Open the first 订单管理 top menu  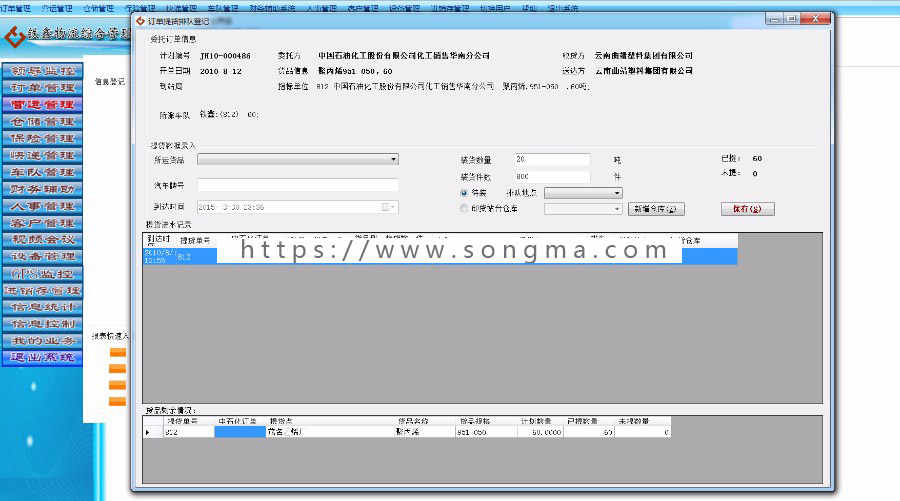(15, 8)
